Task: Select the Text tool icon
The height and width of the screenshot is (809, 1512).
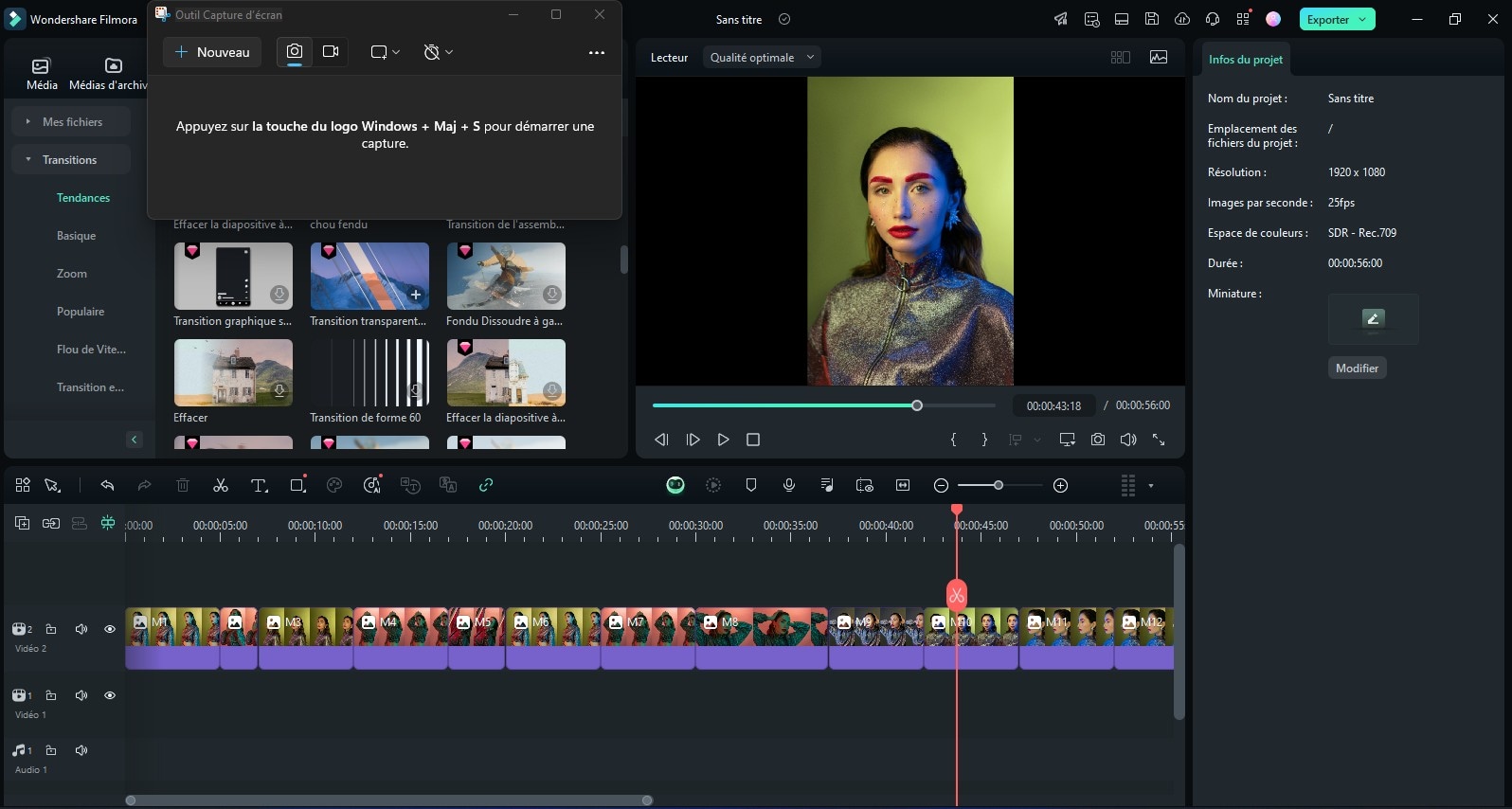Action: [x=259, y=485]
